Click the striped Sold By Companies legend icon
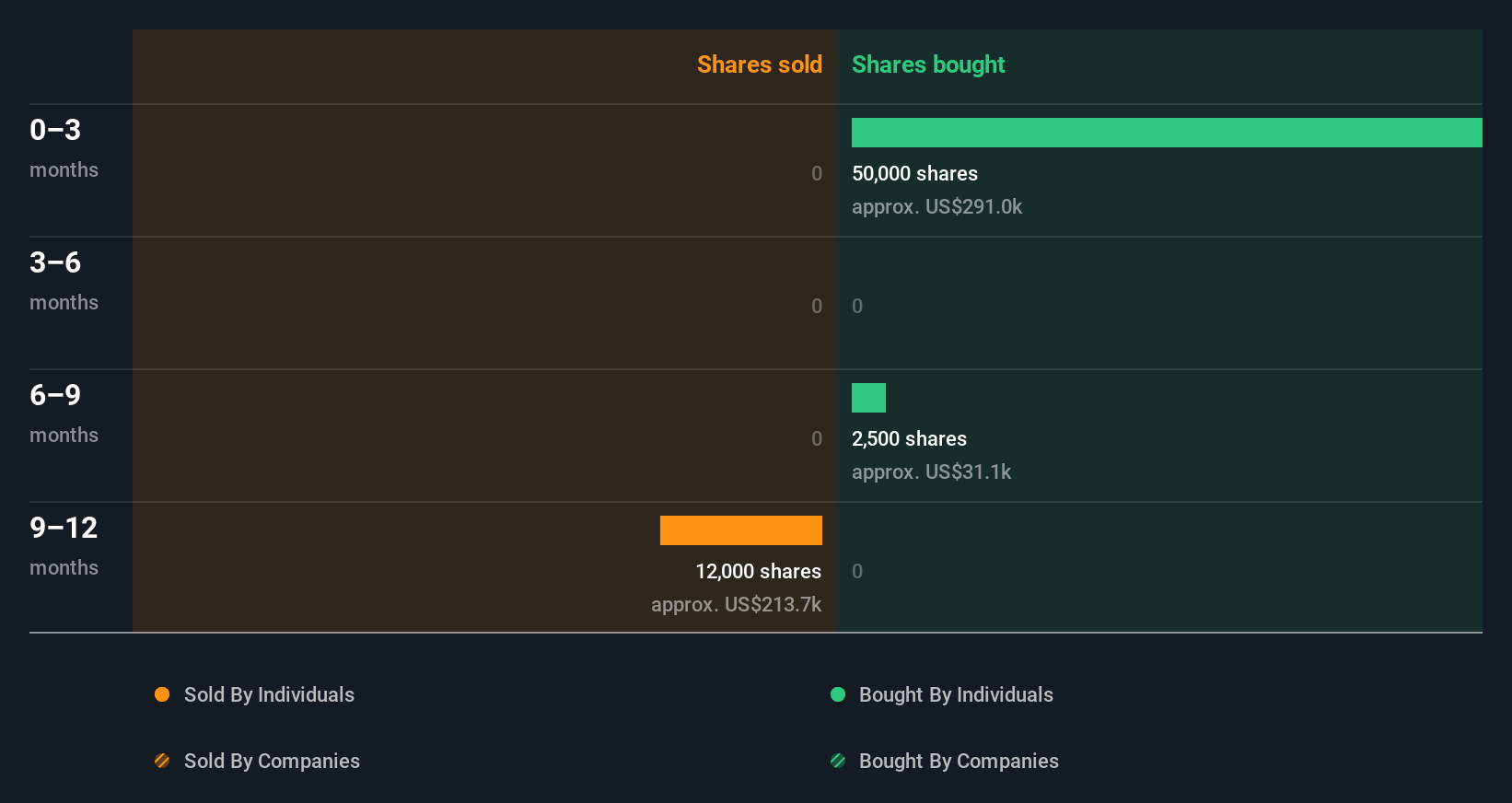Screen dimensions: 1512x803 pos(162,761)
